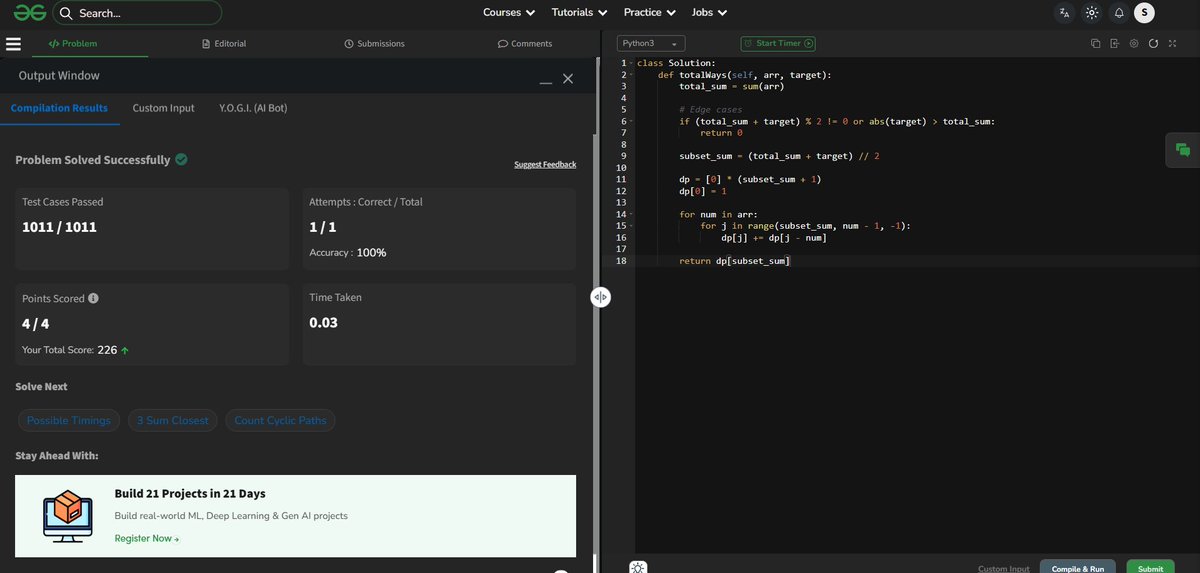The image size is (1200, 573).
Task: Open the Tutorials dropdown menu
Action: 580,12
